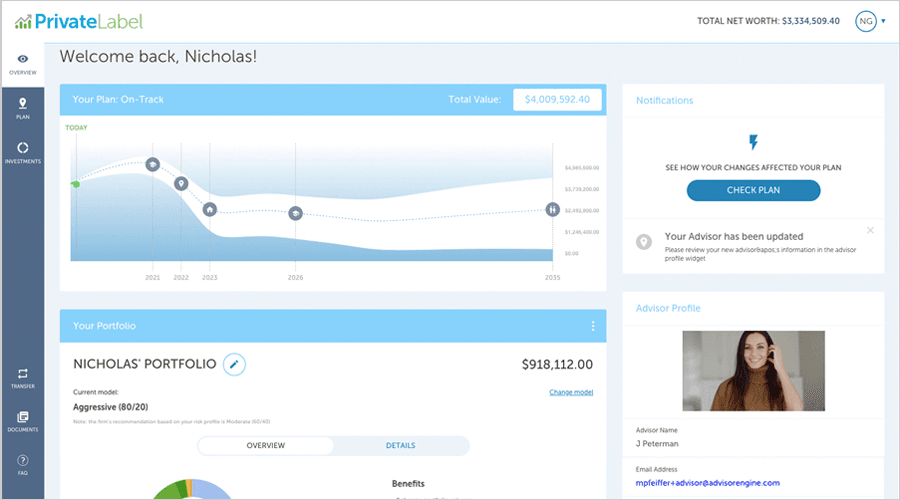Click the 2021 graduation goal marker
The height and width of the screenshot is (500, 900).
pyautogui.click(x=153, y=164)
